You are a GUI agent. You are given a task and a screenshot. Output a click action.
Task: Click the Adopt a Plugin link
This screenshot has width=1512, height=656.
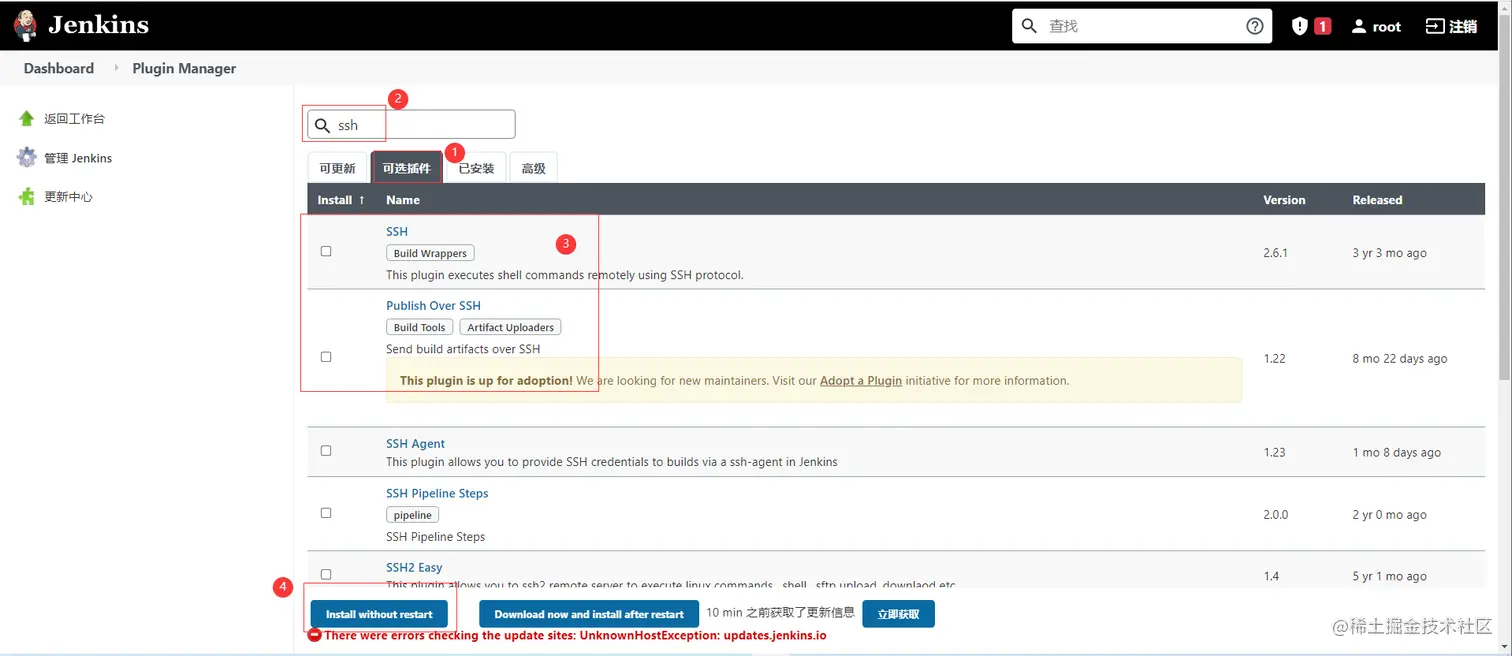click(x=861, y=380)
